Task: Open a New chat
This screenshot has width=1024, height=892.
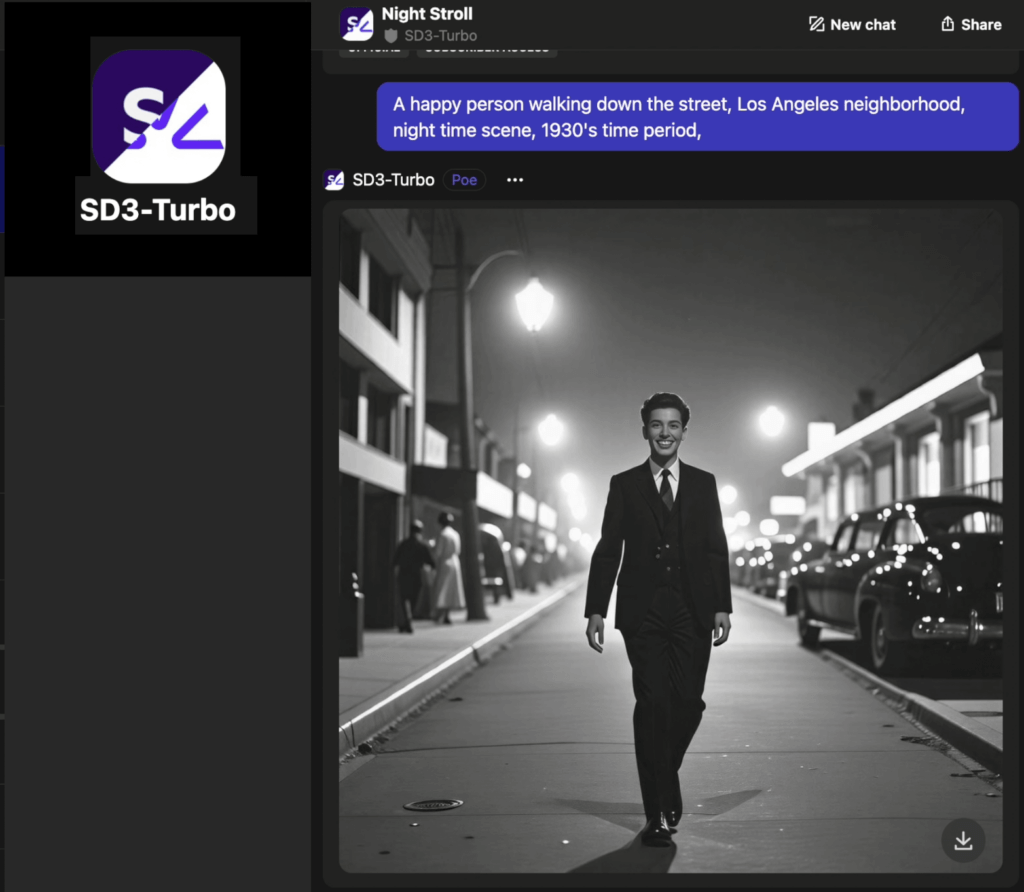Action: [851, 24]
